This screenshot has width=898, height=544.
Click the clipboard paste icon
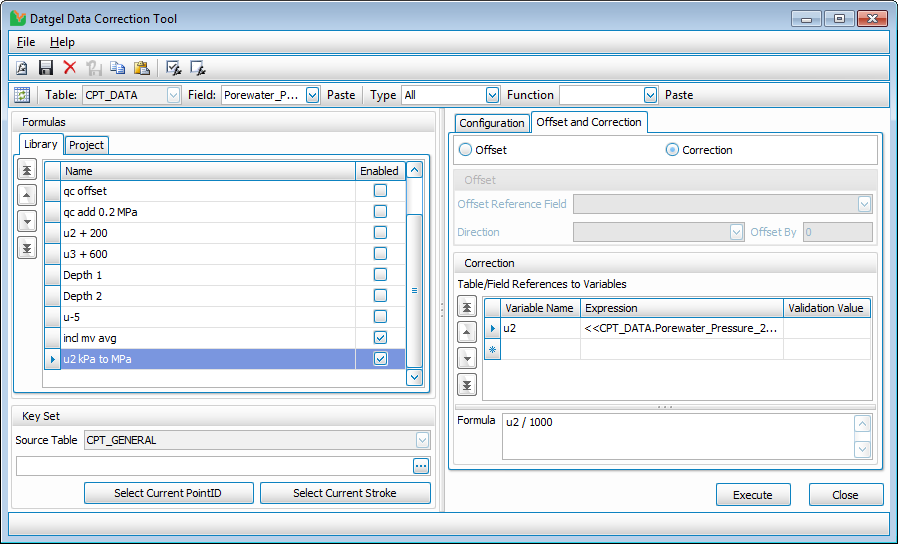click(x=142, y=68)
